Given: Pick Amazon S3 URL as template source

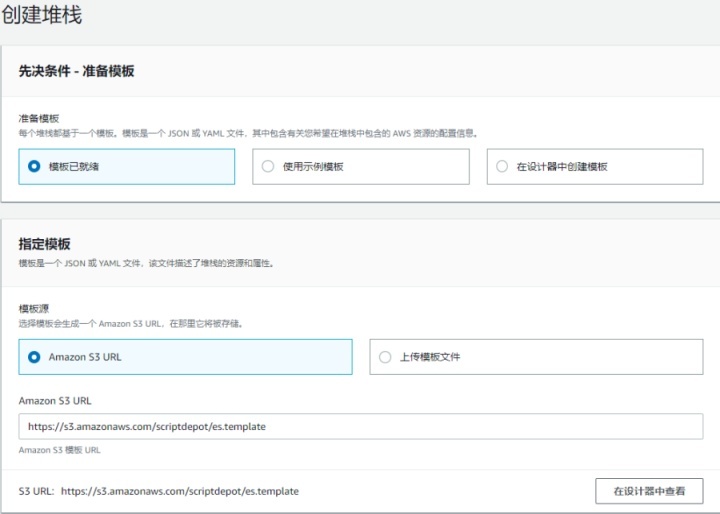Looking at the screenshot, I should pyautogui.click(x=186, y=357).
